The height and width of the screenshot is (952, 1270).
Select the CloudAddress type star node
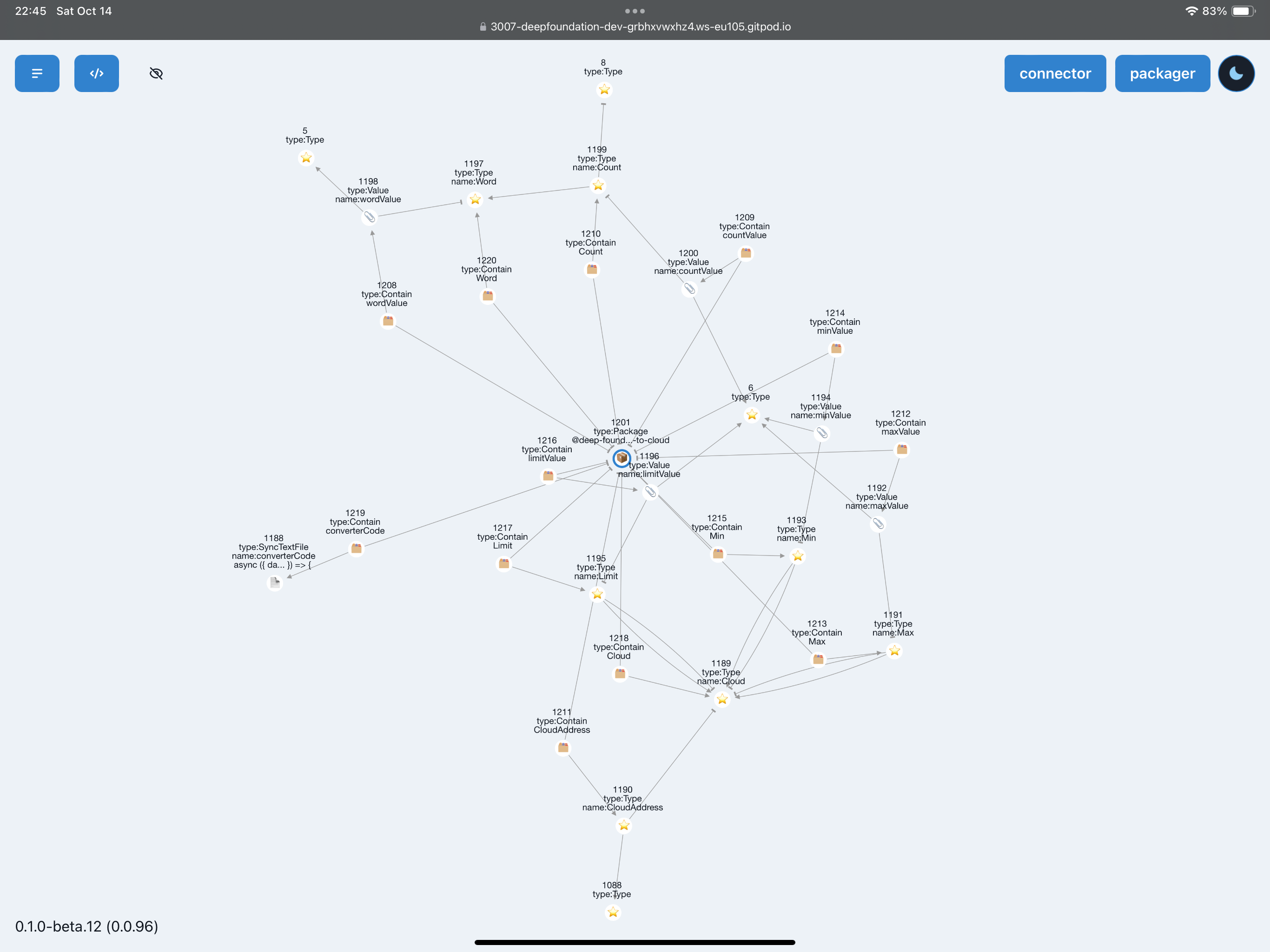624,826
